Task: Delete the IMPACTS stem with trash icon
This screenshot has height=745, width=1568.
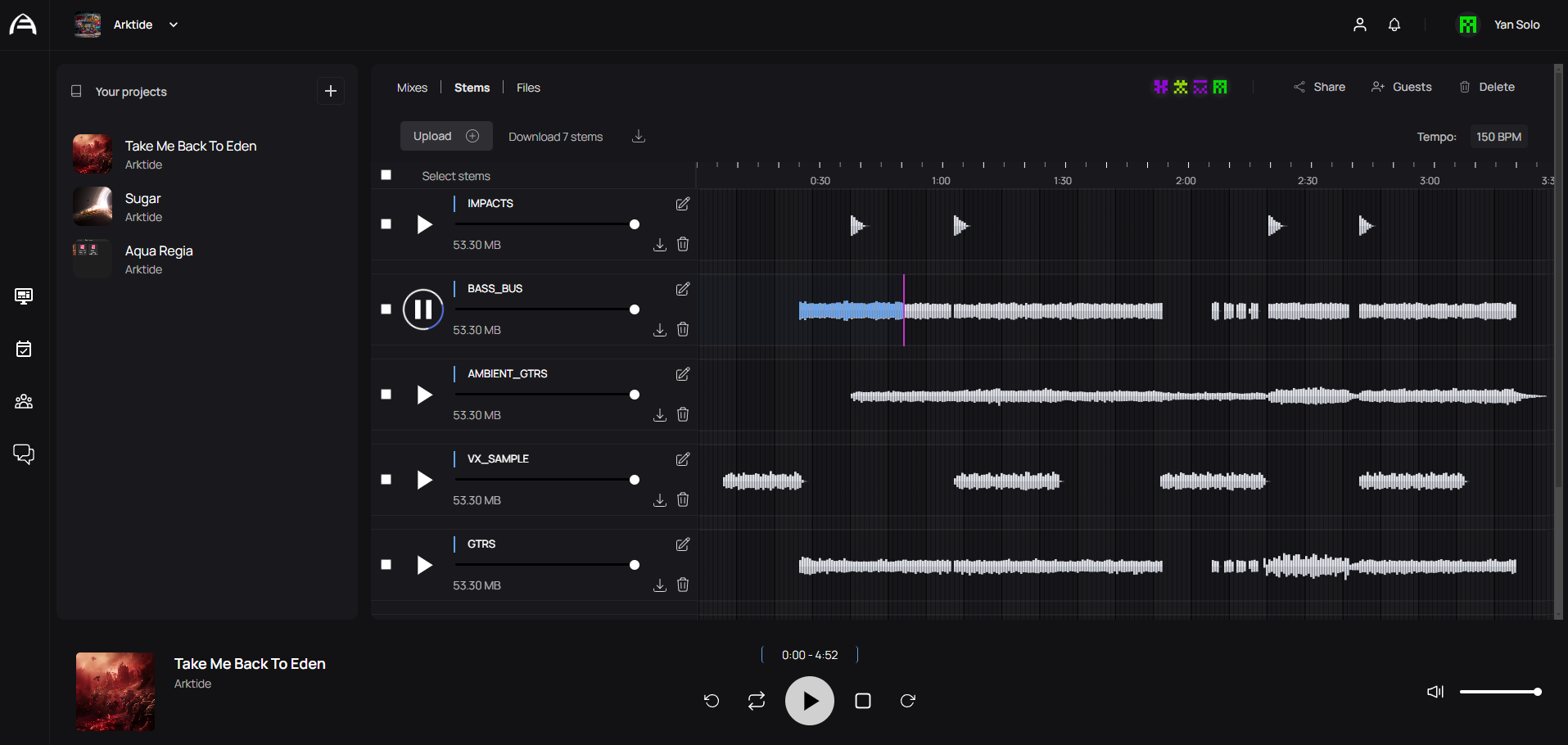Action: point(683,244)
